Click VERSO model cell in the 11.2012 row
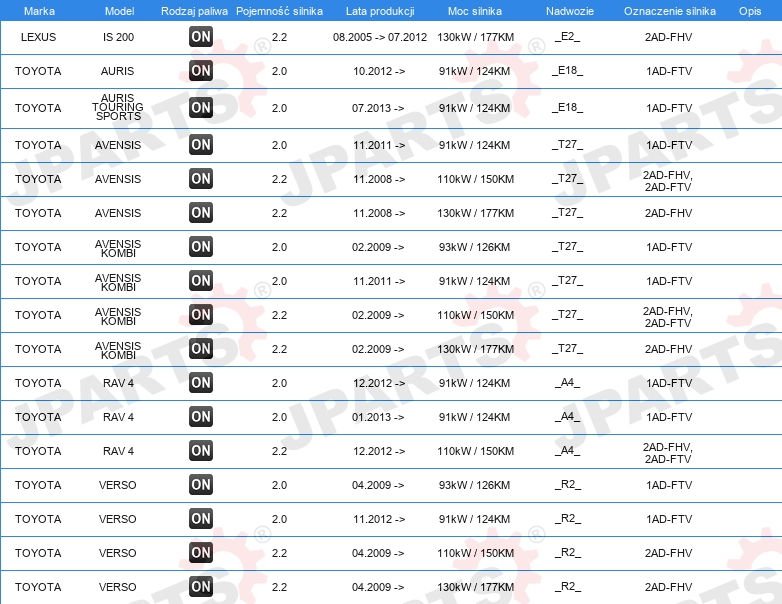 (x=118, y=519)
